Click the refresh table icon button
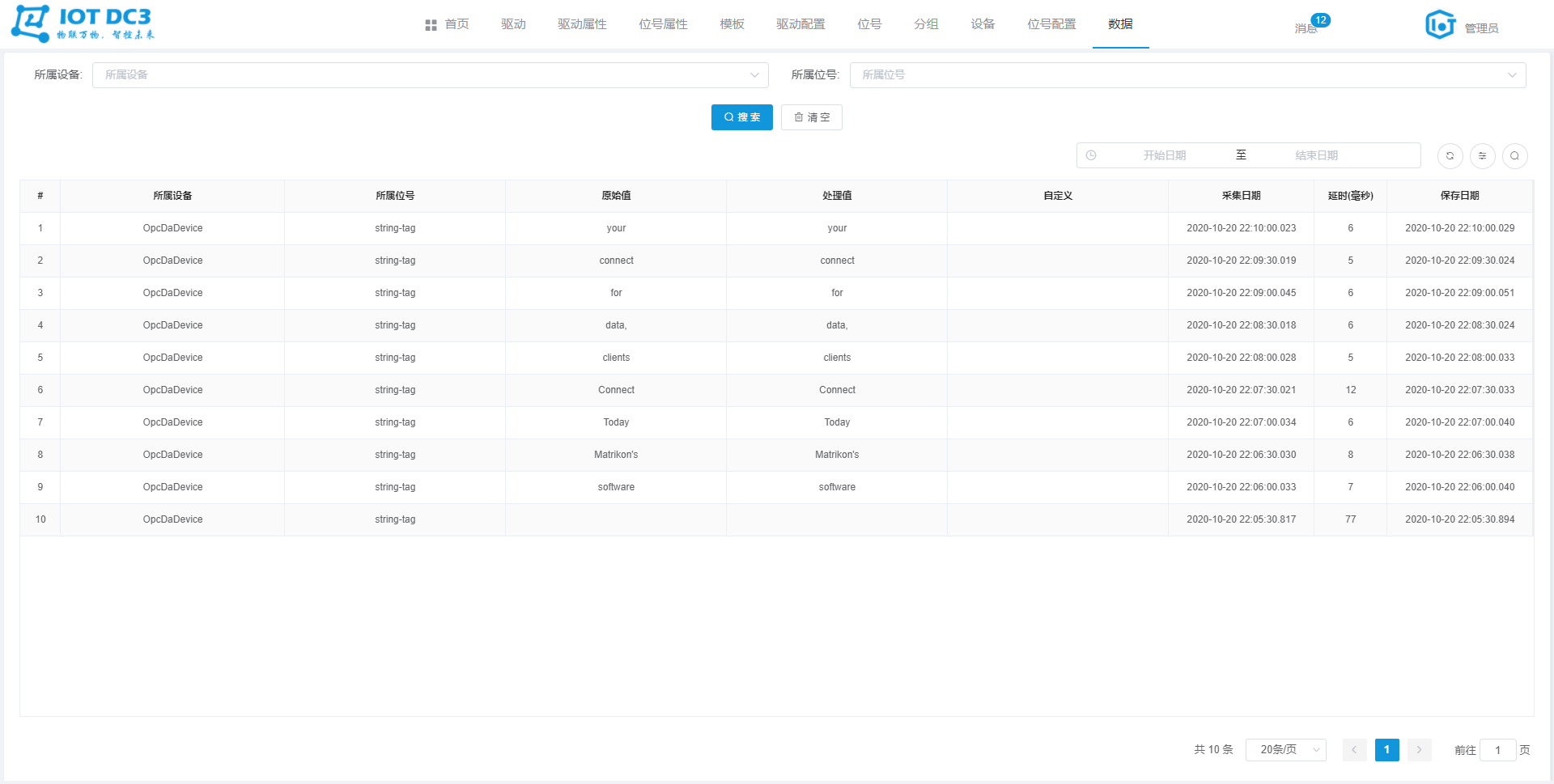1554x784 pixels. coord(1450,155)
